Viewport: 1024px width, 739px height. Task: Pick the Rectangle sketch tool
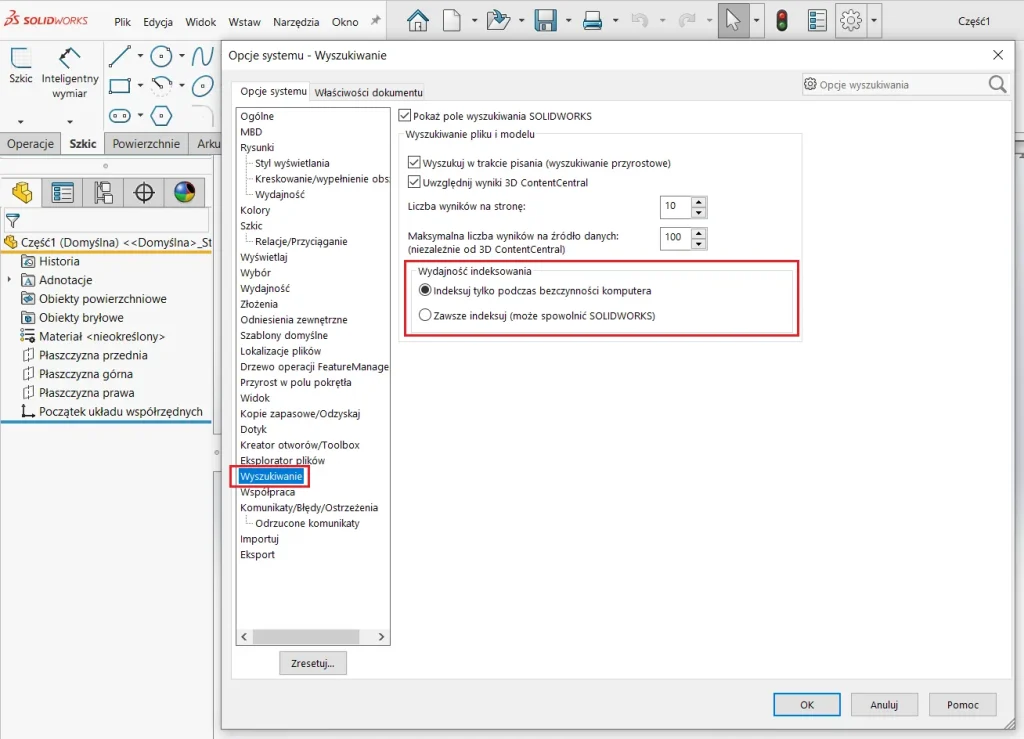pos(120,86)
